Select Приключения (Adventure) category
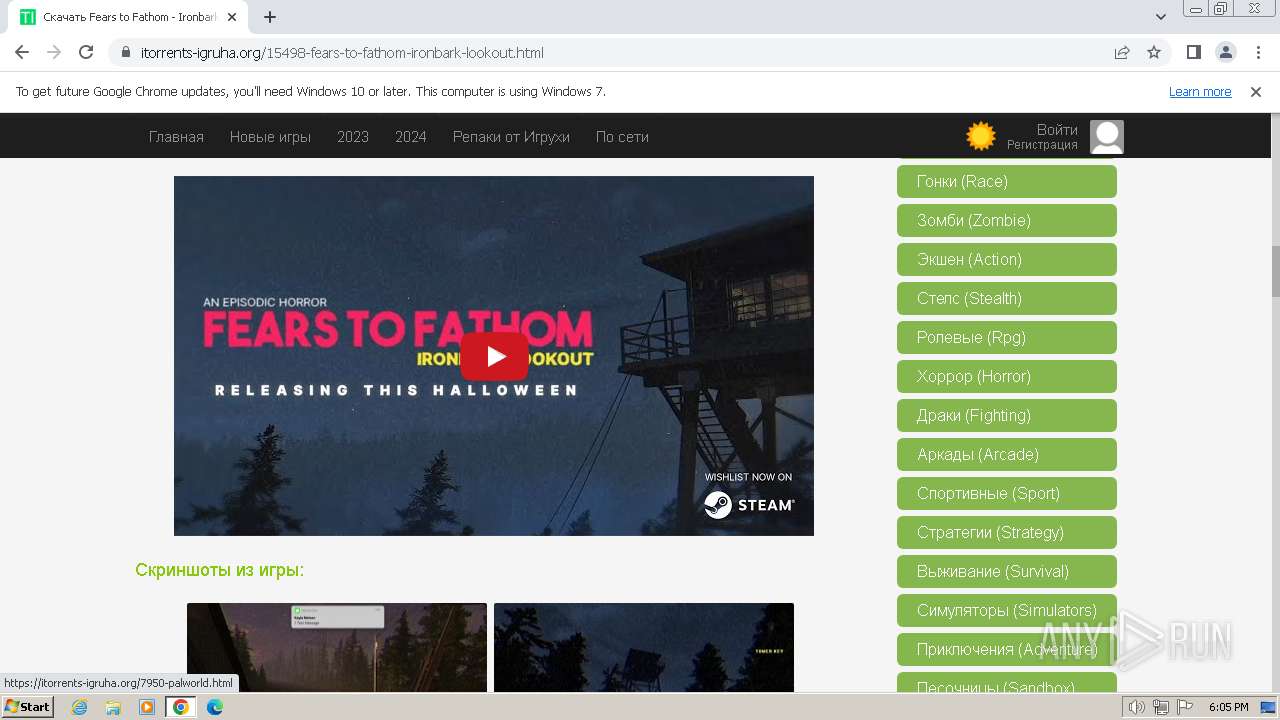Viewport: 1280px width, 720px height. coord(1007,649)
